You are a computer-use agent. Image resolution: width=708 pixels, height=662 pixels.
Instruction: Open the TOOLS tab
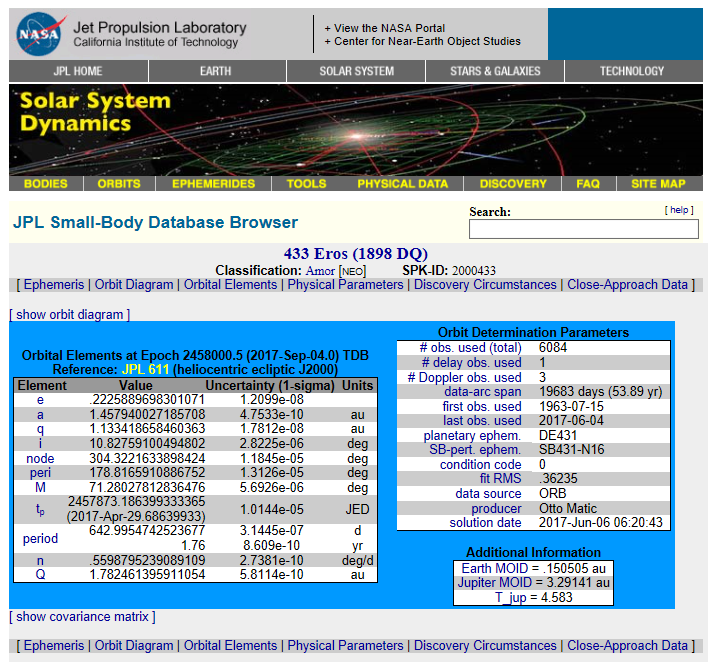click(306, 184)
